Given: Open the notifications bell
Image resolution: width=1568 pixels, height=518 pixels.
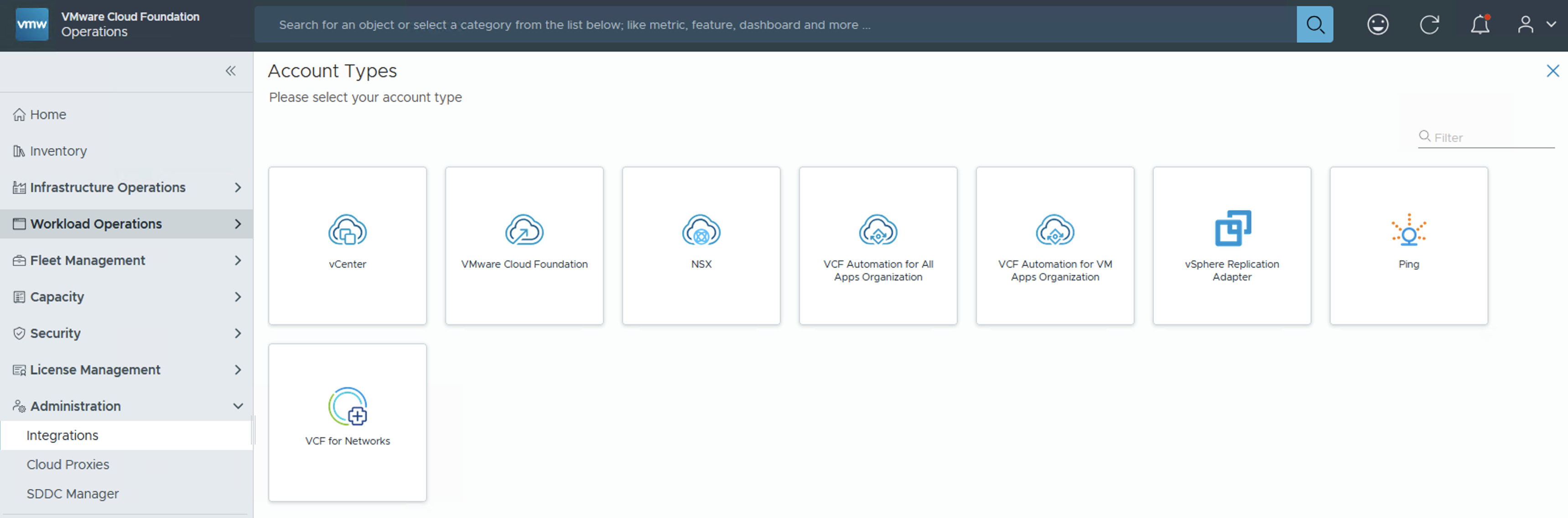Looking at the screenshot, I should pos(1480,25).
